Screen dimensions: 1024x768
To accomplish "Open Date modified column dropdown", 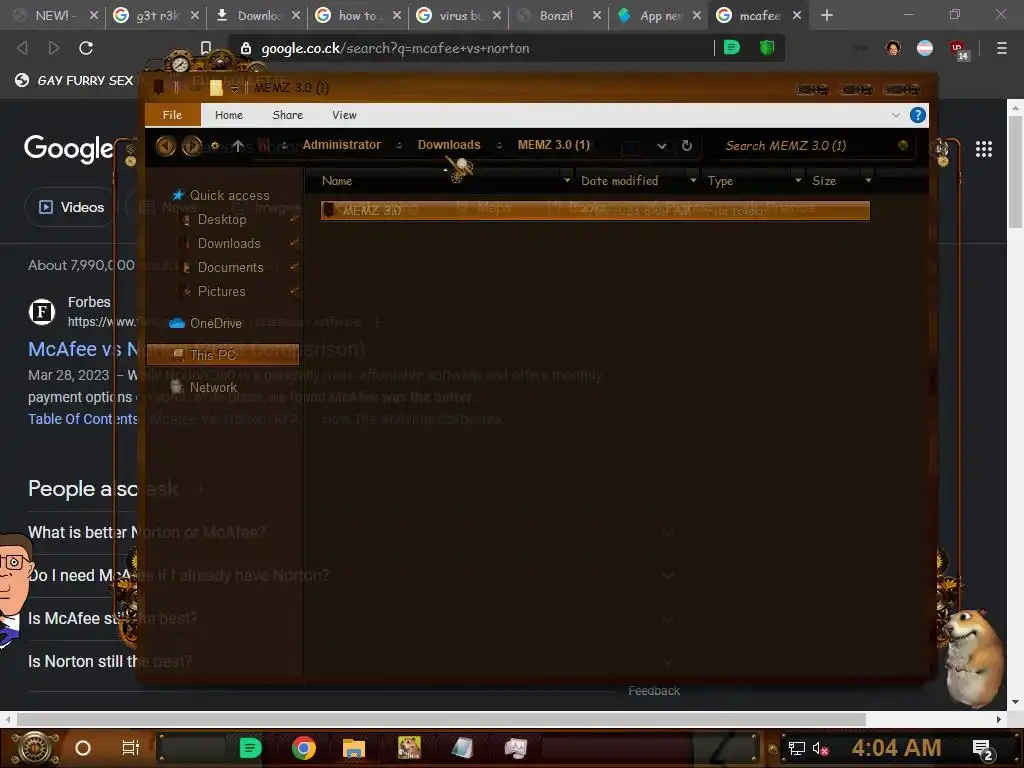I will click(693, 180).
